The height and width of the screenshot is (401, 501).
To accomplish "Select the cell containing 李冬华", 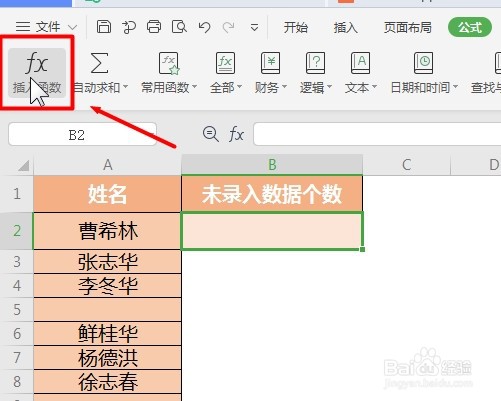I will click(x=107, y=286).
